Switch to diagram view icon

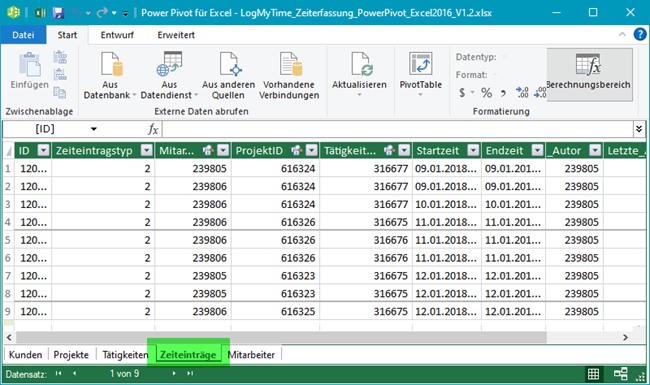621,374
